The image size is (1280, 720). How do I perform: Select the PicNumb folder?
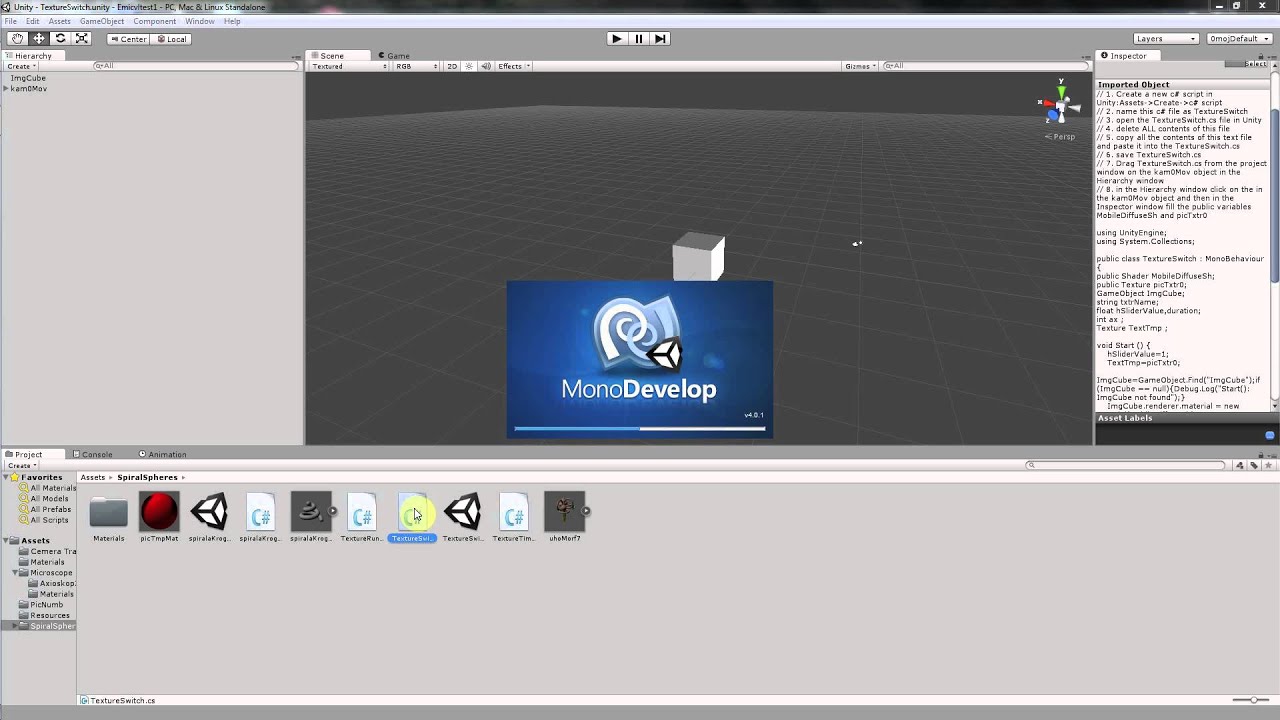pyautogui.click(x=41, y=604)
